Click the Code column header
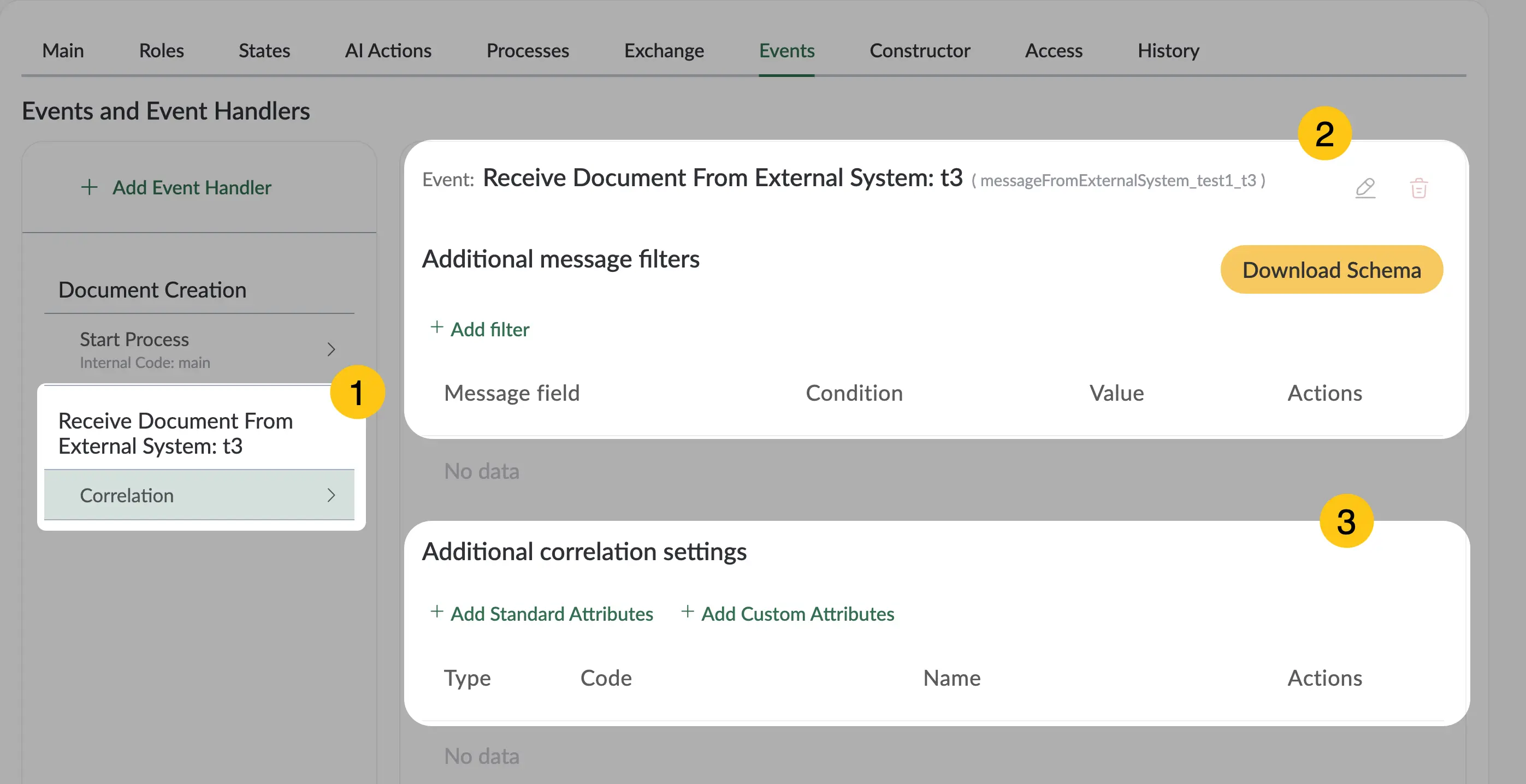The height and width of the screenshot is (784, 1526). pos(606,678)
